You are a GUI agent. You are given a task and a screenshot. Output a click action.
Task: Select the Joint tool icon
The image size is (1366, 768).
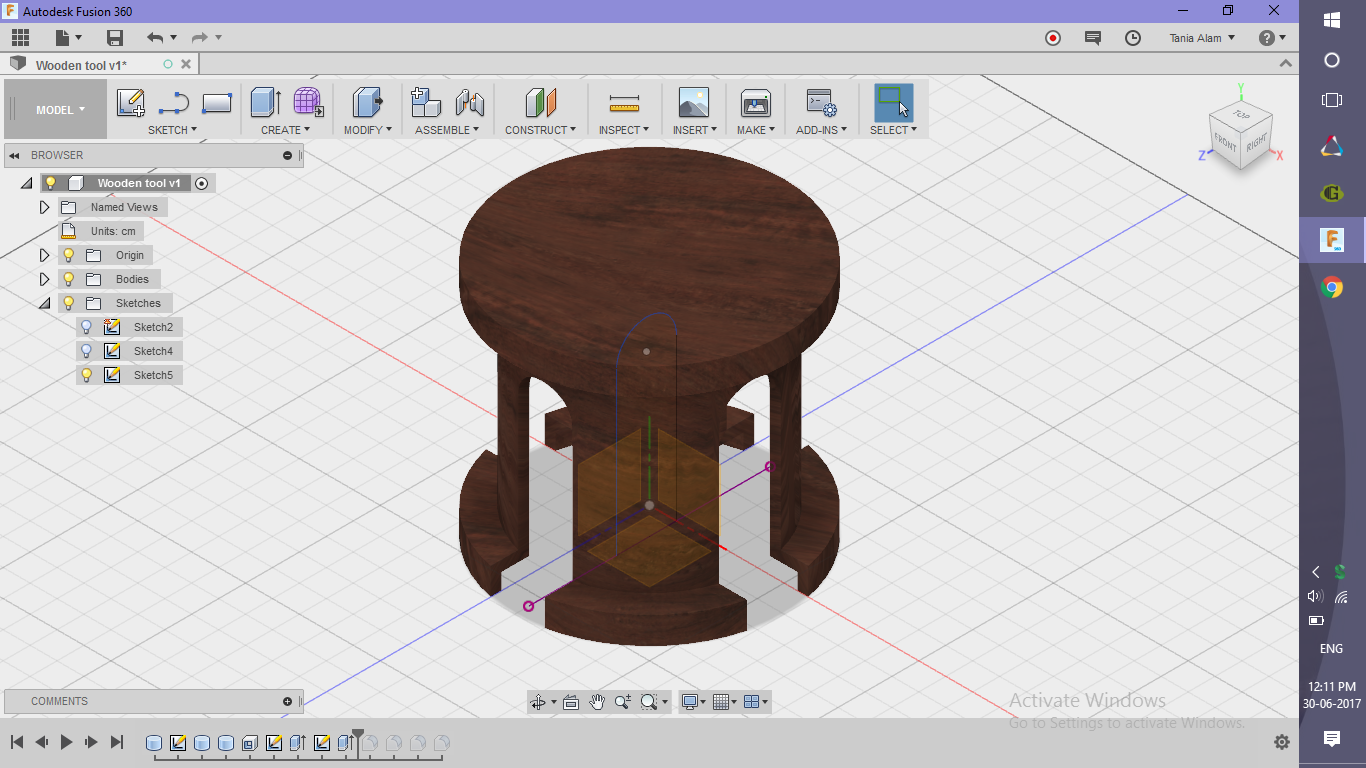[469, 102]
